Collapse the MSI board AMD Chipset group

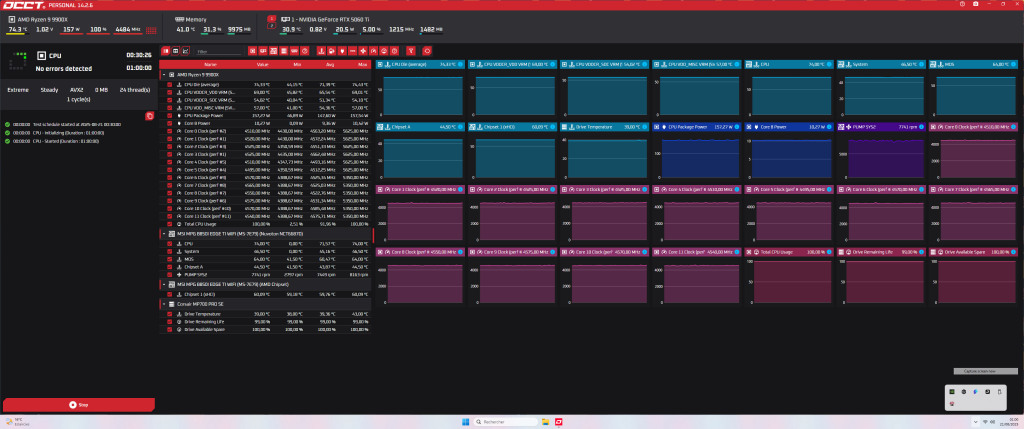(164, 284)
